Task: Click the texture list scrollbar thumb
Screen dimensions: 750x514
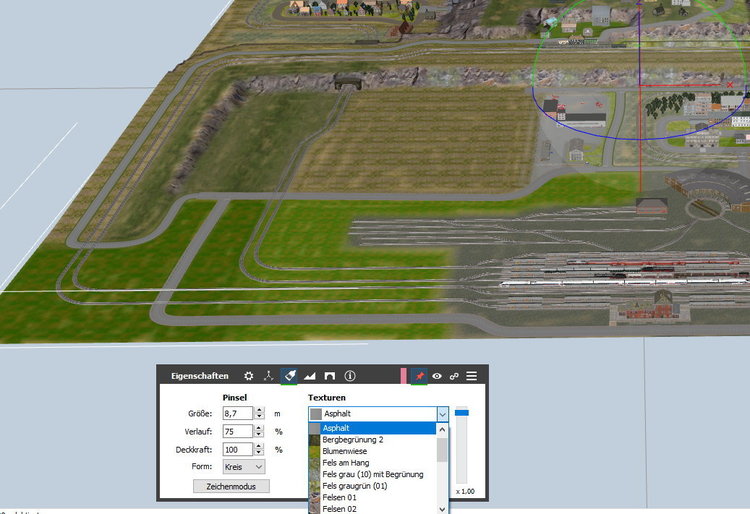Action: click(442, 450)
